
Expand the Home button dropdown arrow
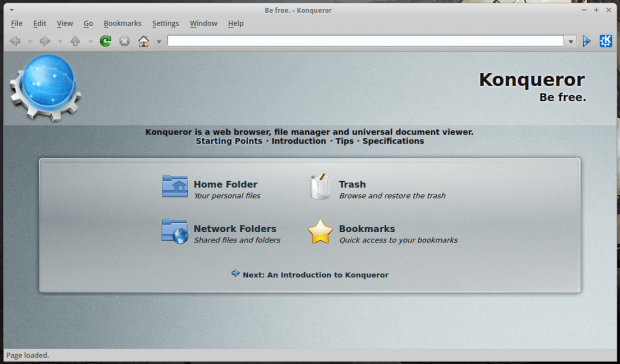pos(159,41)
